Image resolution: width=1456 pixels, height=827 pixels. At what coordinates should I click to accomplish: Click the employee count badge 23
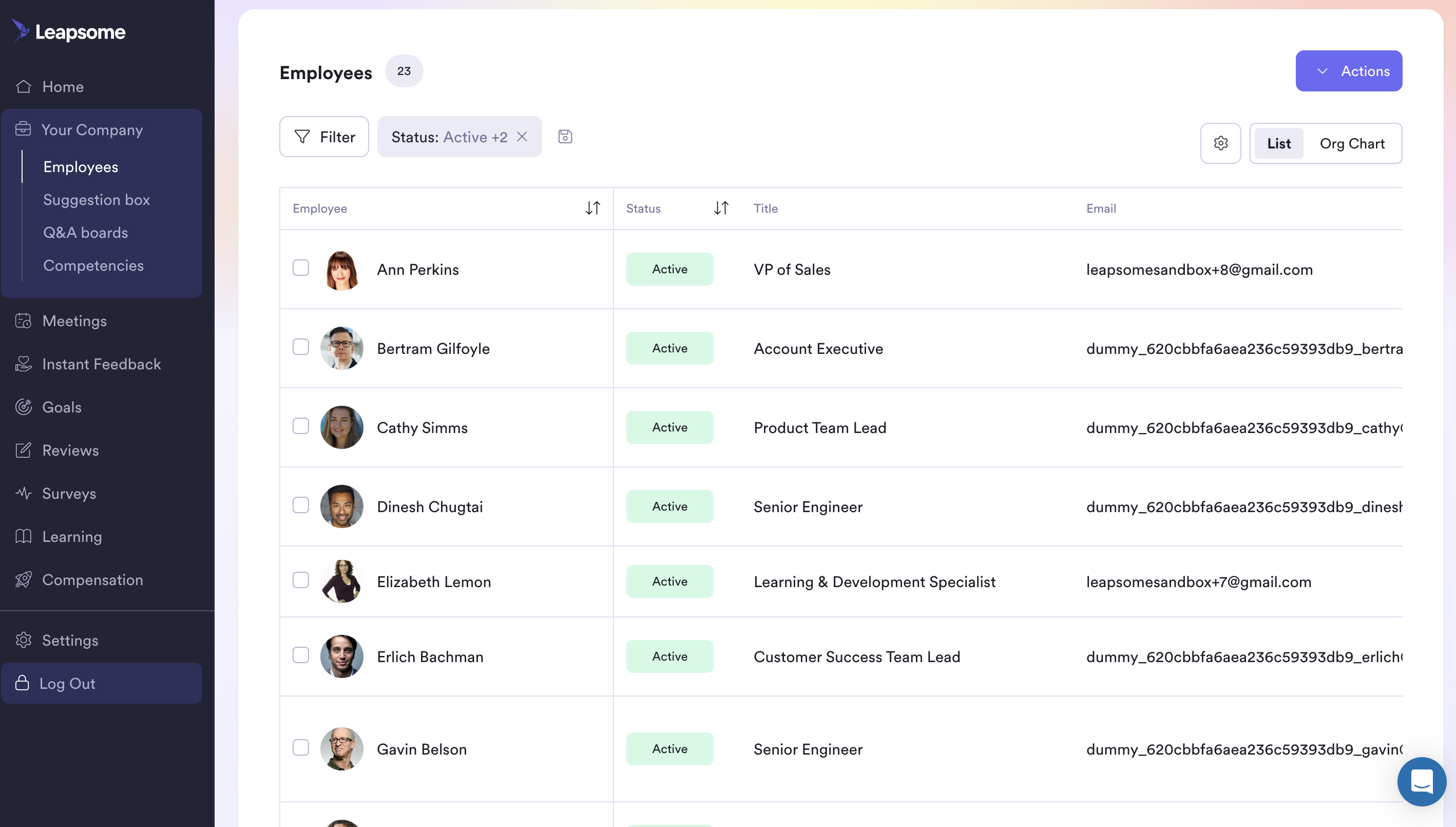pyautogui.click(x=404, y=71)
